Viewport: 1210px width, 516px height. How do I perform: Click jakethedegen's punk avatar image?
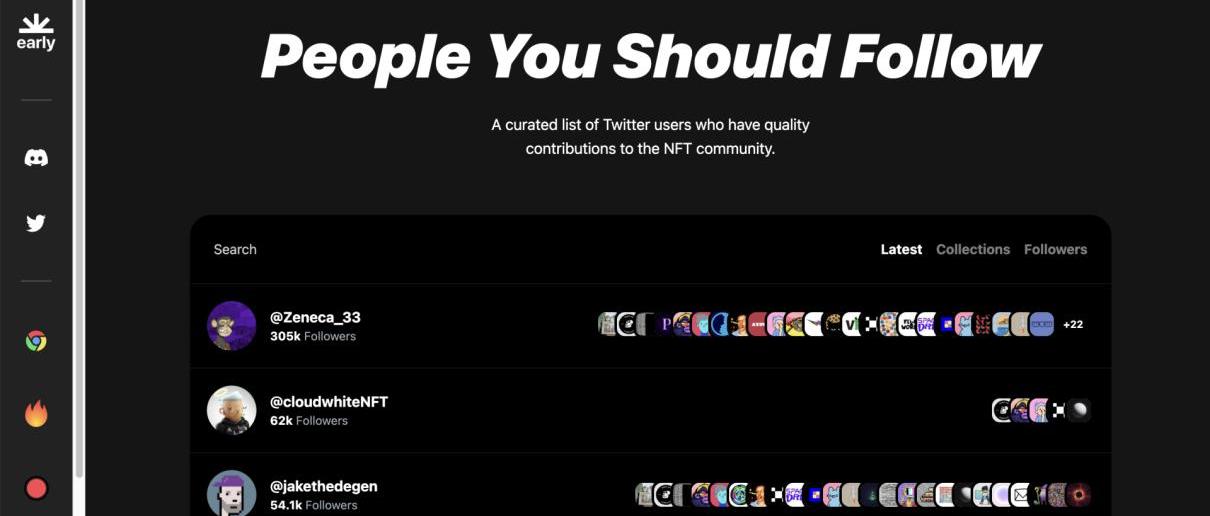[x=232, y=493]
